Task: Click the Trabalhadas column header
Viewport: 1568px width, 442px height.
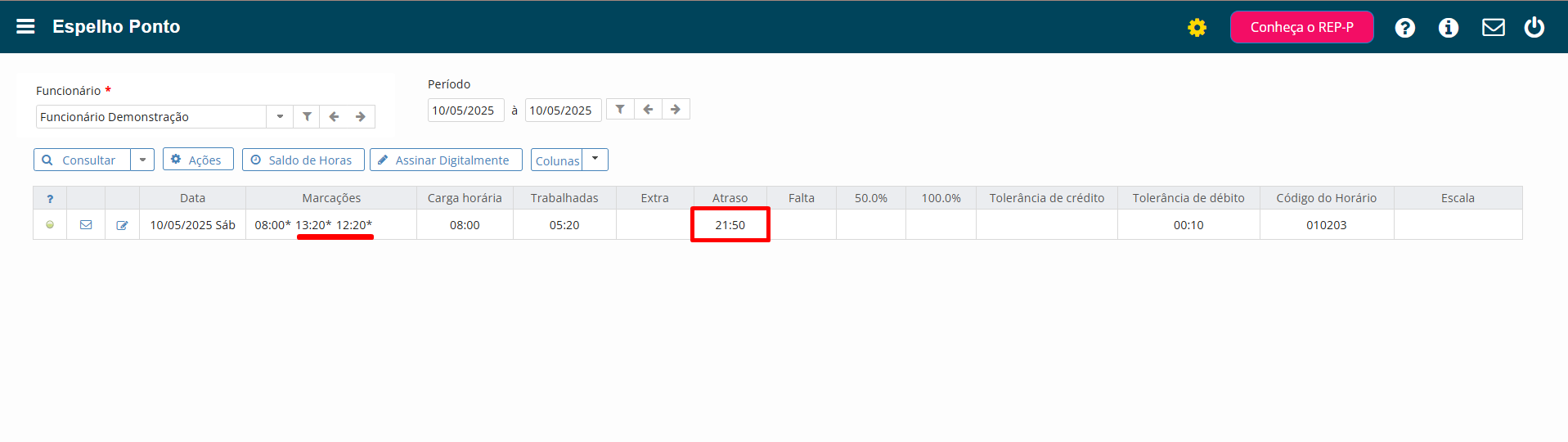Action: (564, 198)
